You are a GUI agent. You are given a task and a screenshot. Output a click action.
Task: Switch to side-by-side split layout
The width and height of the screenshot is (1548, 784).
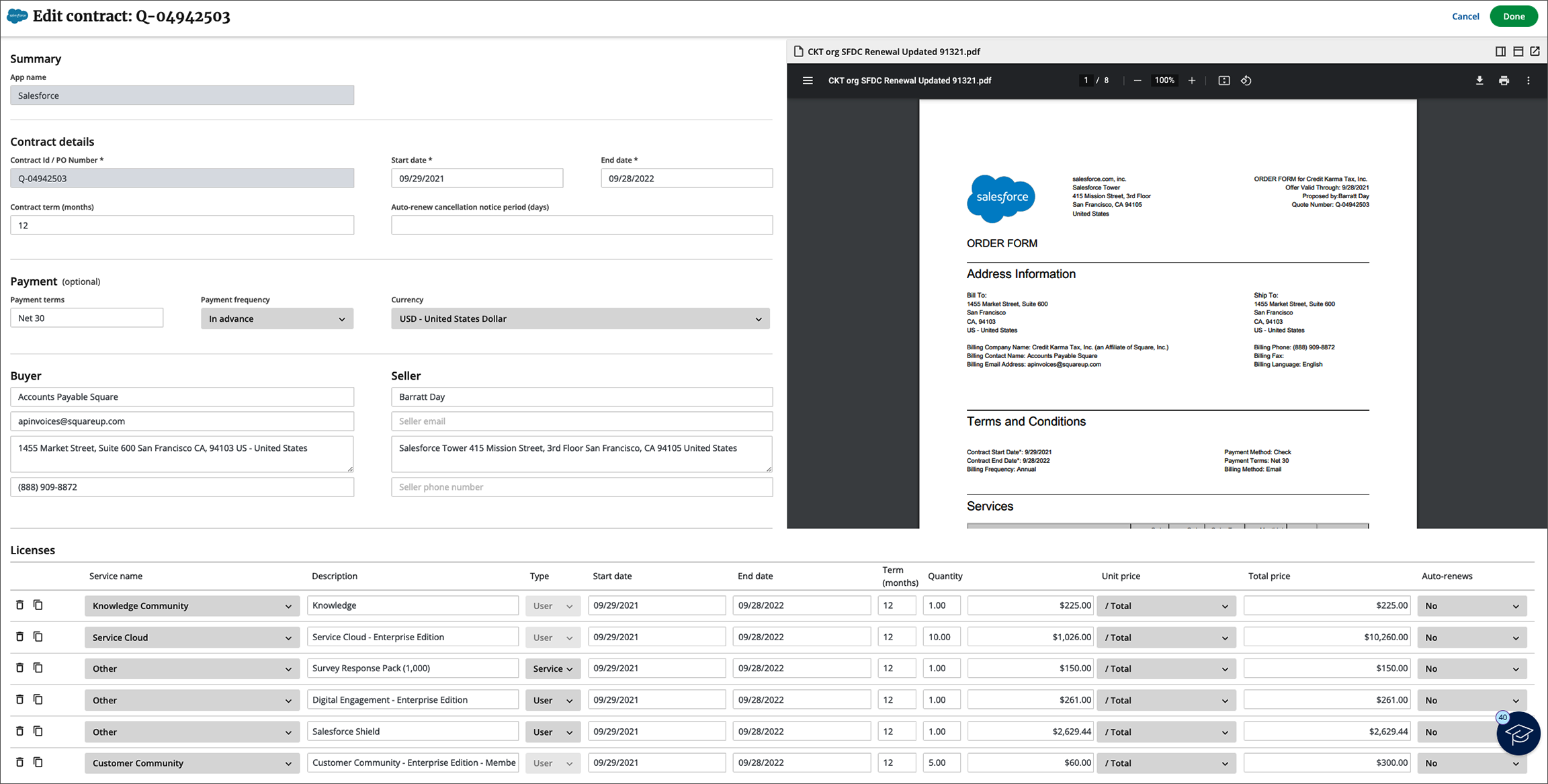click(1500, 51)
